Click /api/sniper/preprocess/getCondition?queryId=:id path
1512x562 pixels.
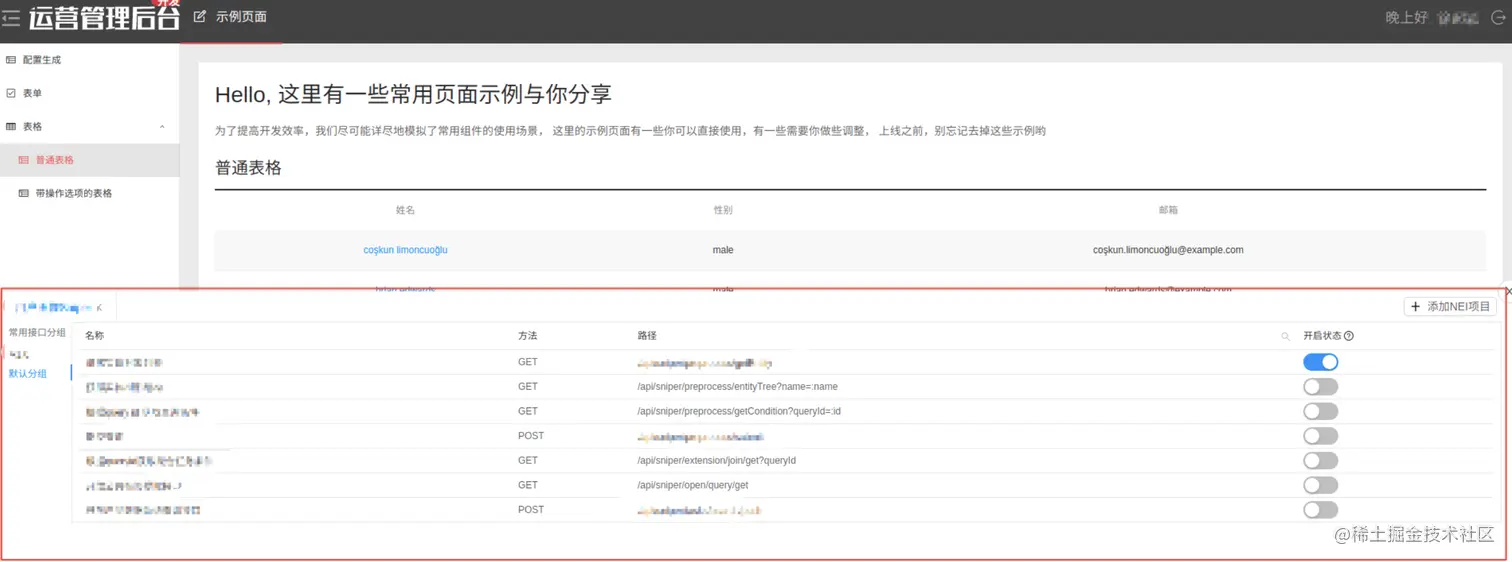tap(739, 411)
